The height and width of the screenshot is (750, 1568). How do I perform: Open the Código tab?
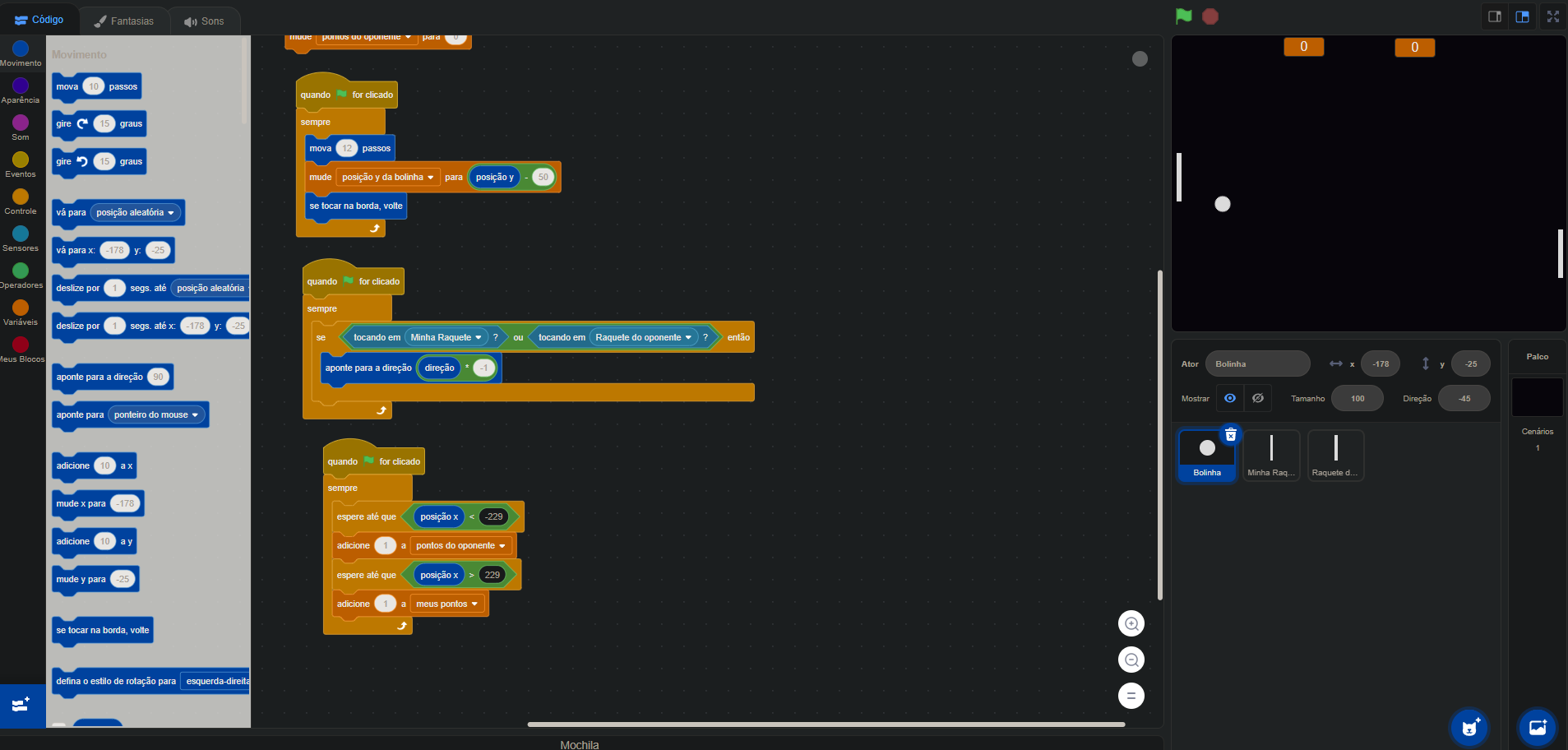(x=39, y=20)
